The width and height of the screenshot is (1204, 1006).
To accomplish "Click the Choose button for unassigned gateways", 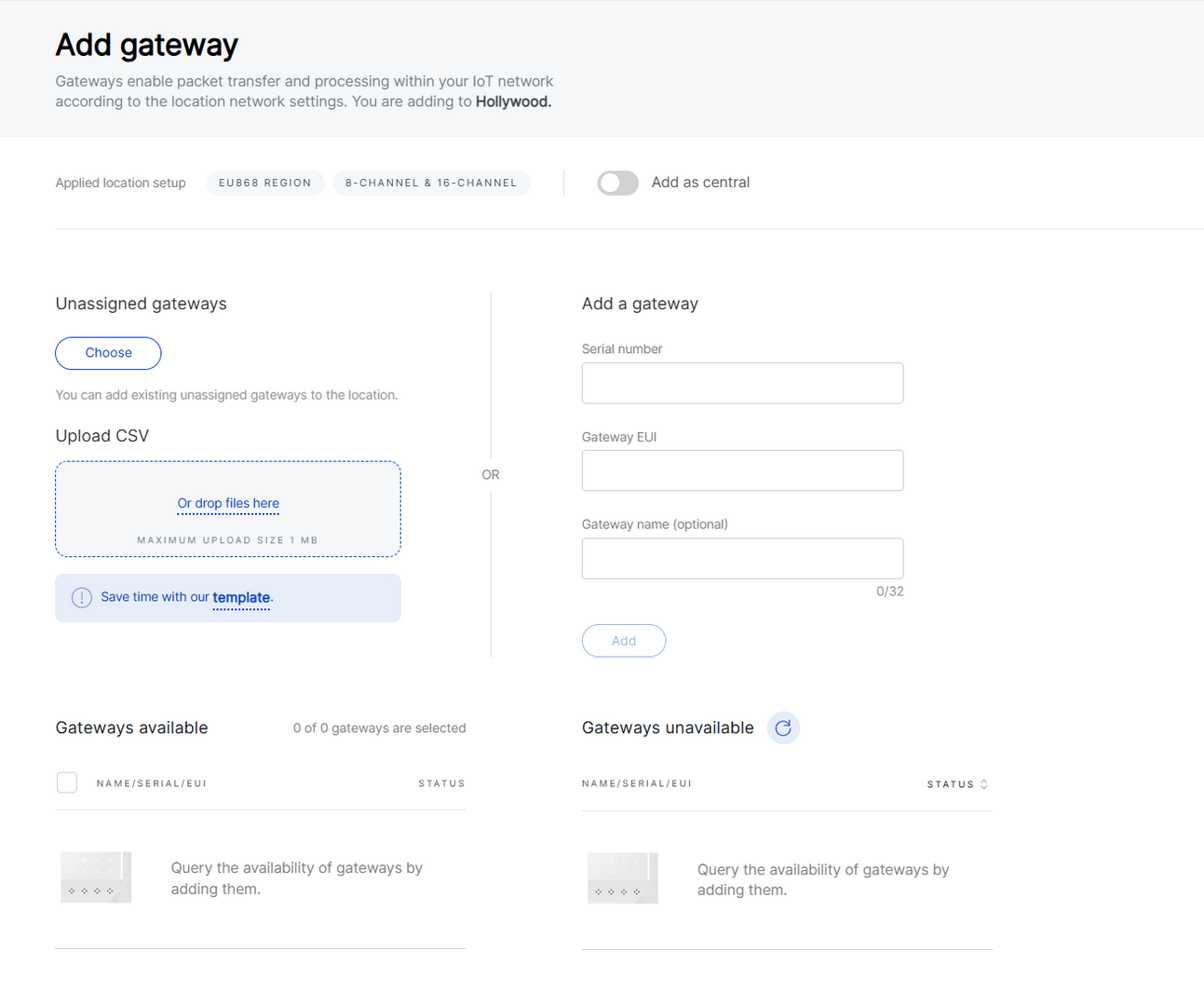I will [x=108, y=353].
